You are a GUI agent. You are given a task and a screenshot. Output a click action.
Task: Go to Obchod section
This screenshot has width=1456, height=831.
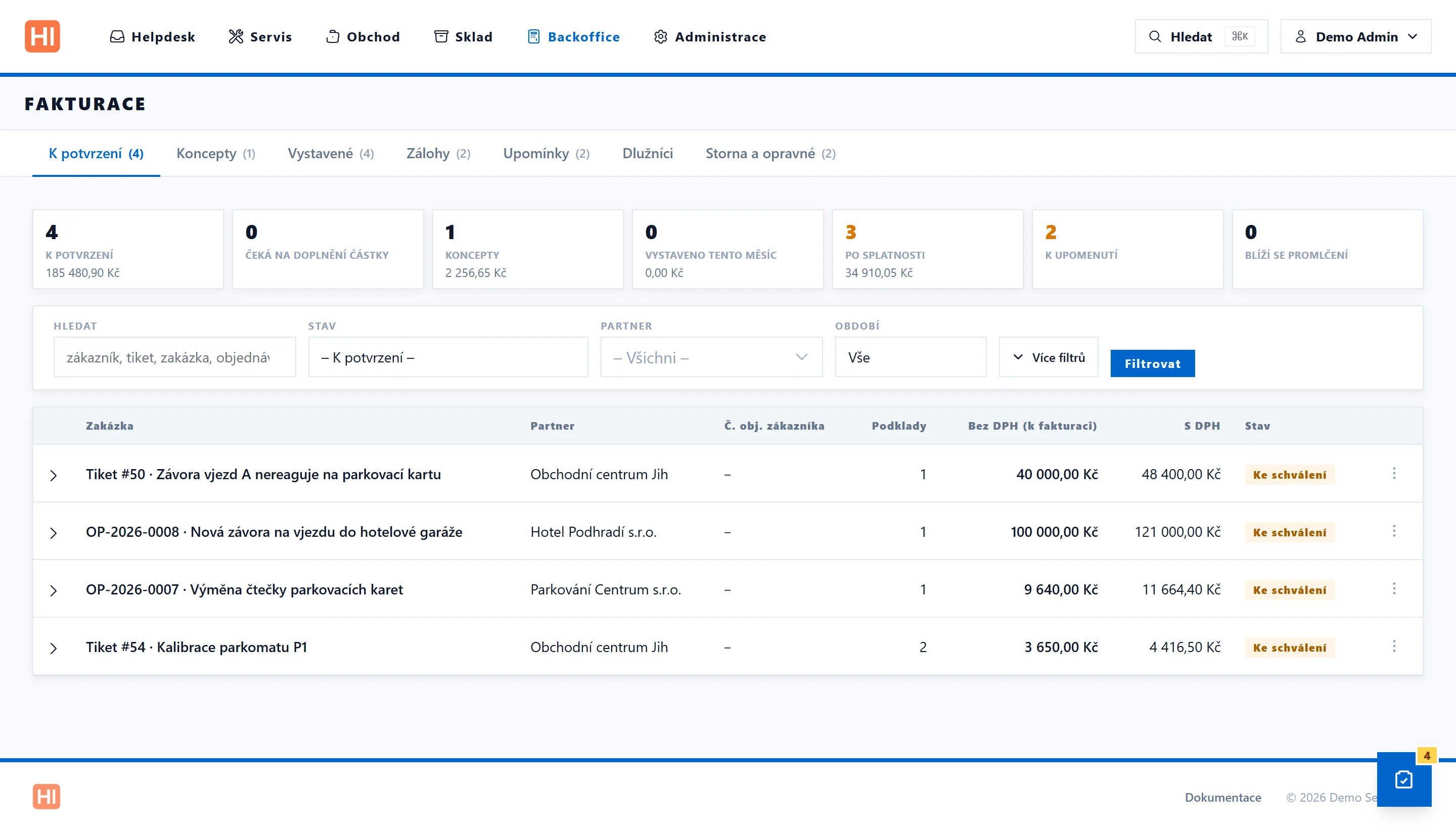pyautogui.click(x=363, y=36)
